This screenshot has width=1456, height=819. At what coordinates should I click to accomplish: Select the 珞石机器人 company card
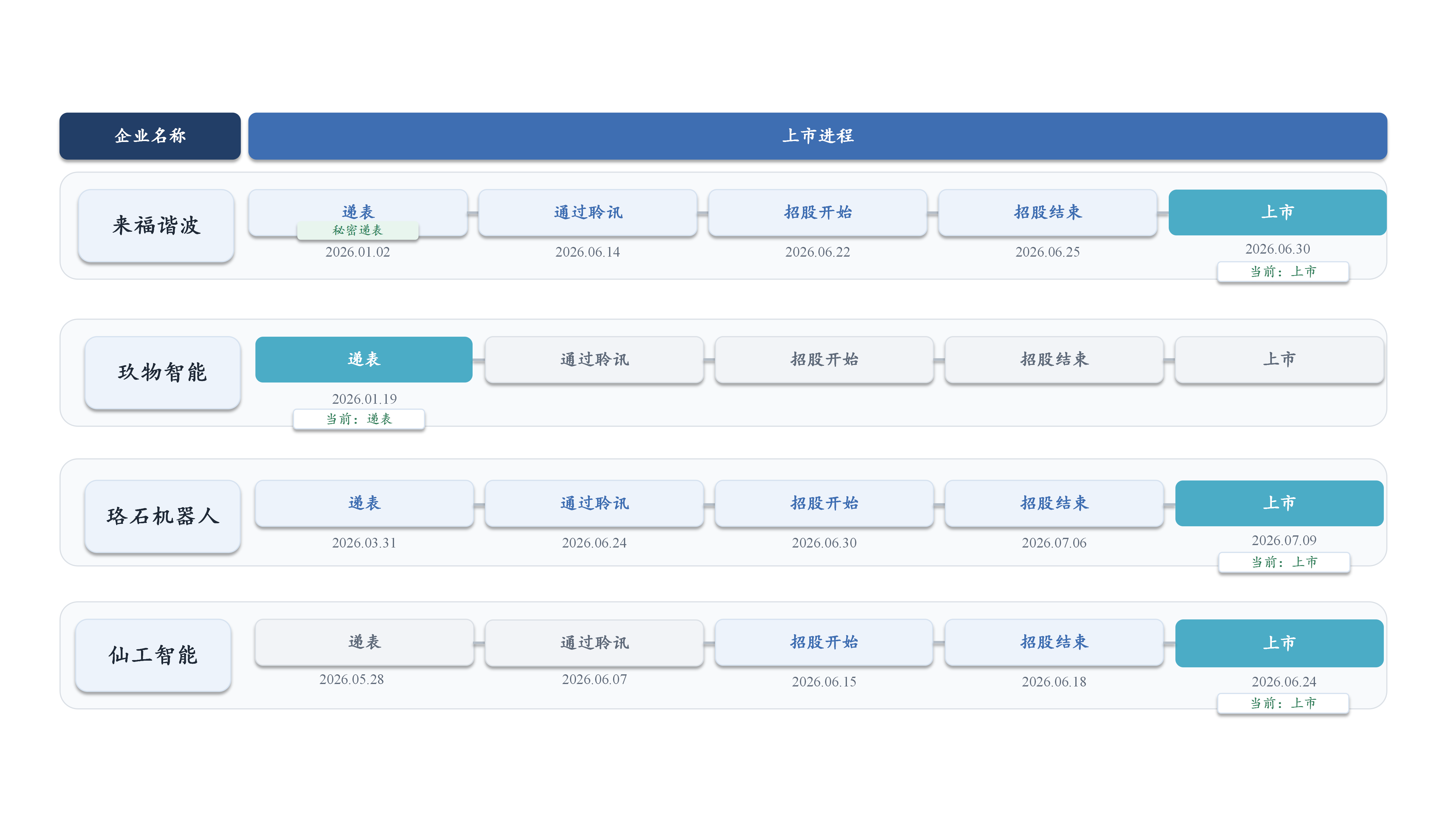(162, 516)
